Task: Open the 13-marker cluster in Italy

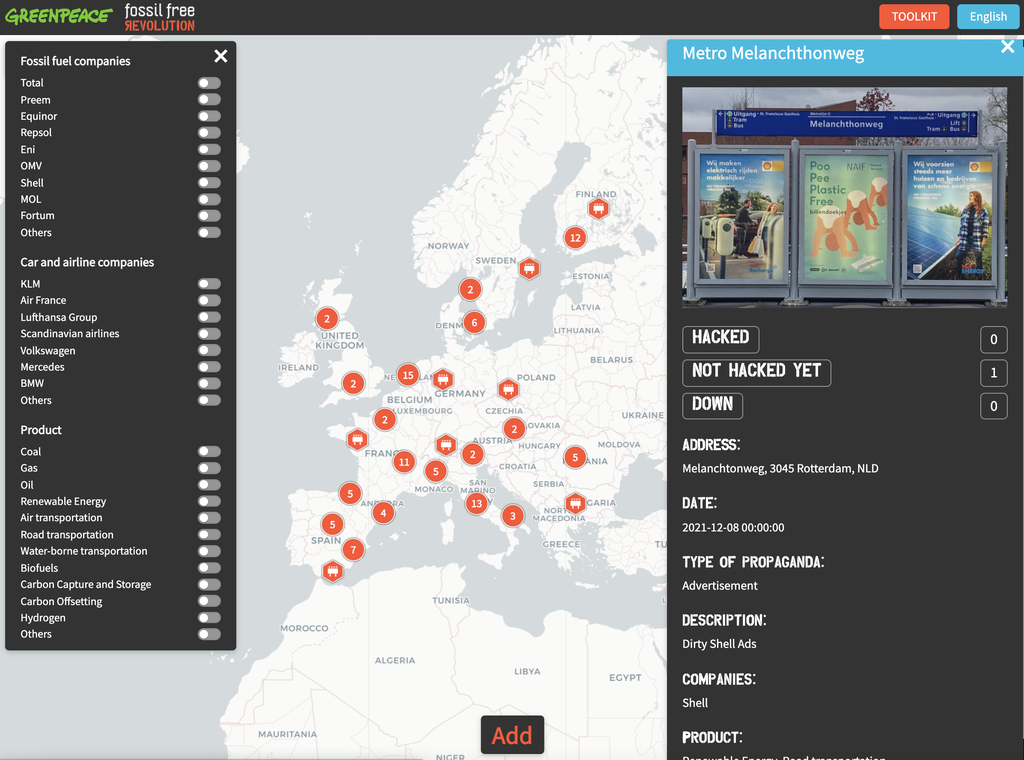Action: point(477,503)
